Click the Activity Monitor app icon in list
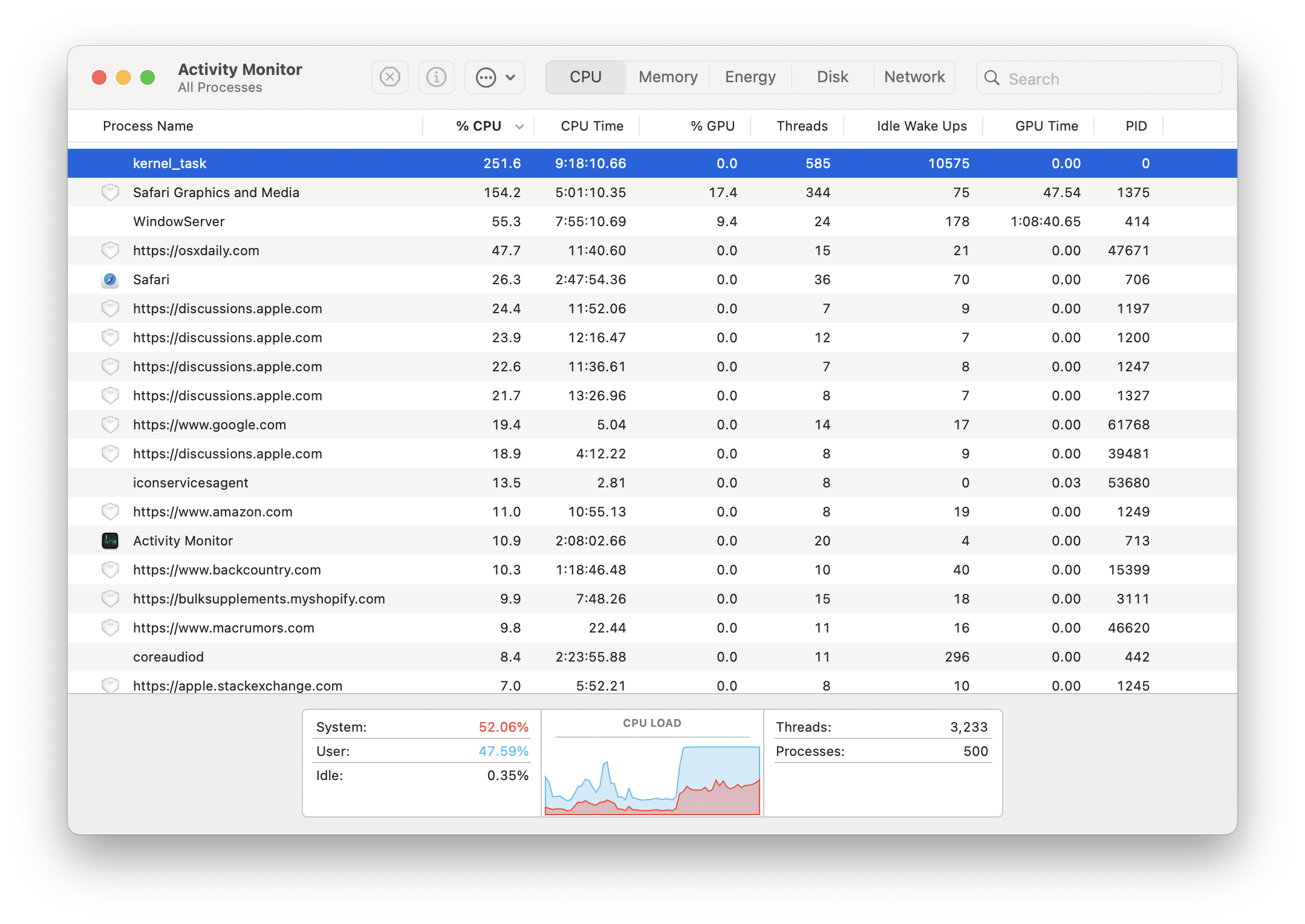The width and height of the screenshot is (1305, 924). [x=110, y=541]
